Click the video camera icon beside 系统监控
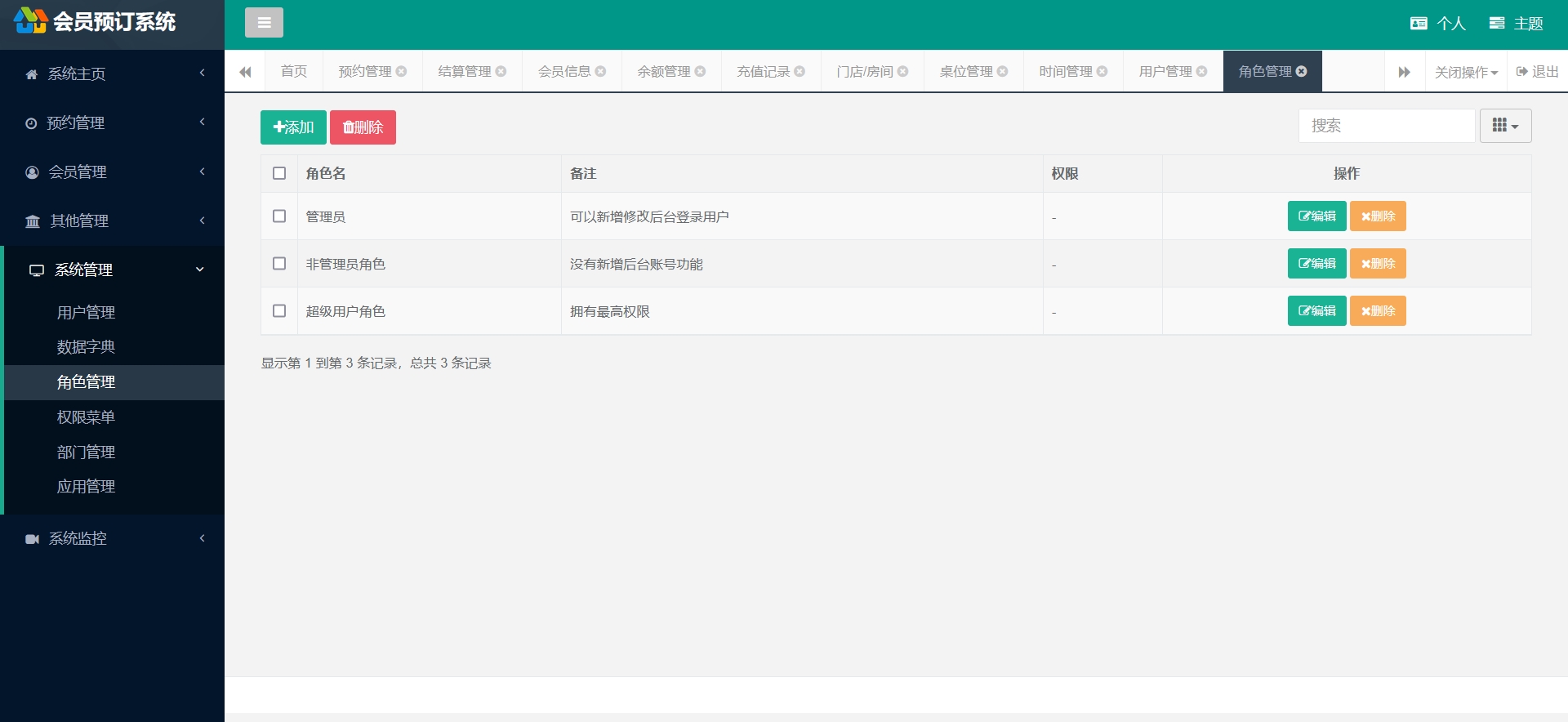Screen dimensions: 1568x722 [x=33, y=539]
